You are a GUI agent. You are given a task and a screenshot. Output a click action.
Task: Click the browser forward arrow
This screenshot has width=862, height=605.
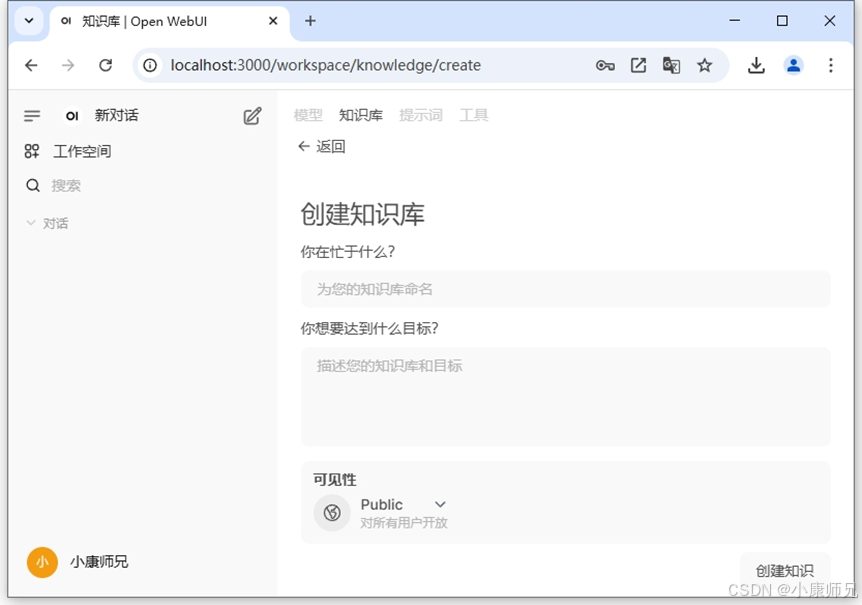coord(68,65)
